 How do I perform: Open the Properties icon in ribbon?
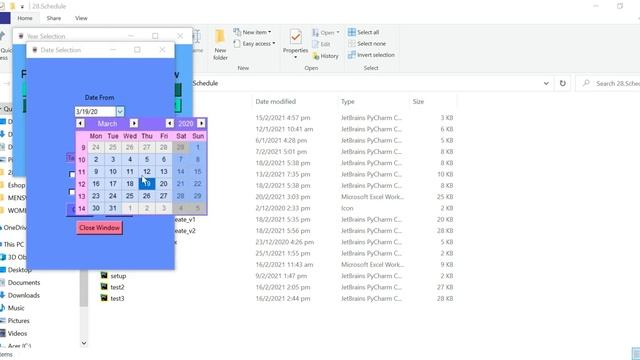295,37
